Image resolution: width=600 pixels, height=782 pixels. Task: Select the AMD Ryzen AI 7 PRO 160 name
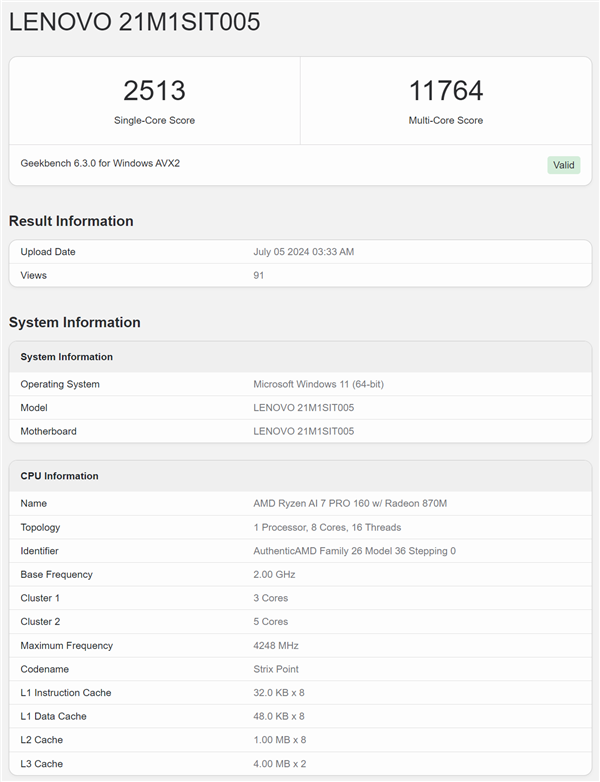click(350, 503)
